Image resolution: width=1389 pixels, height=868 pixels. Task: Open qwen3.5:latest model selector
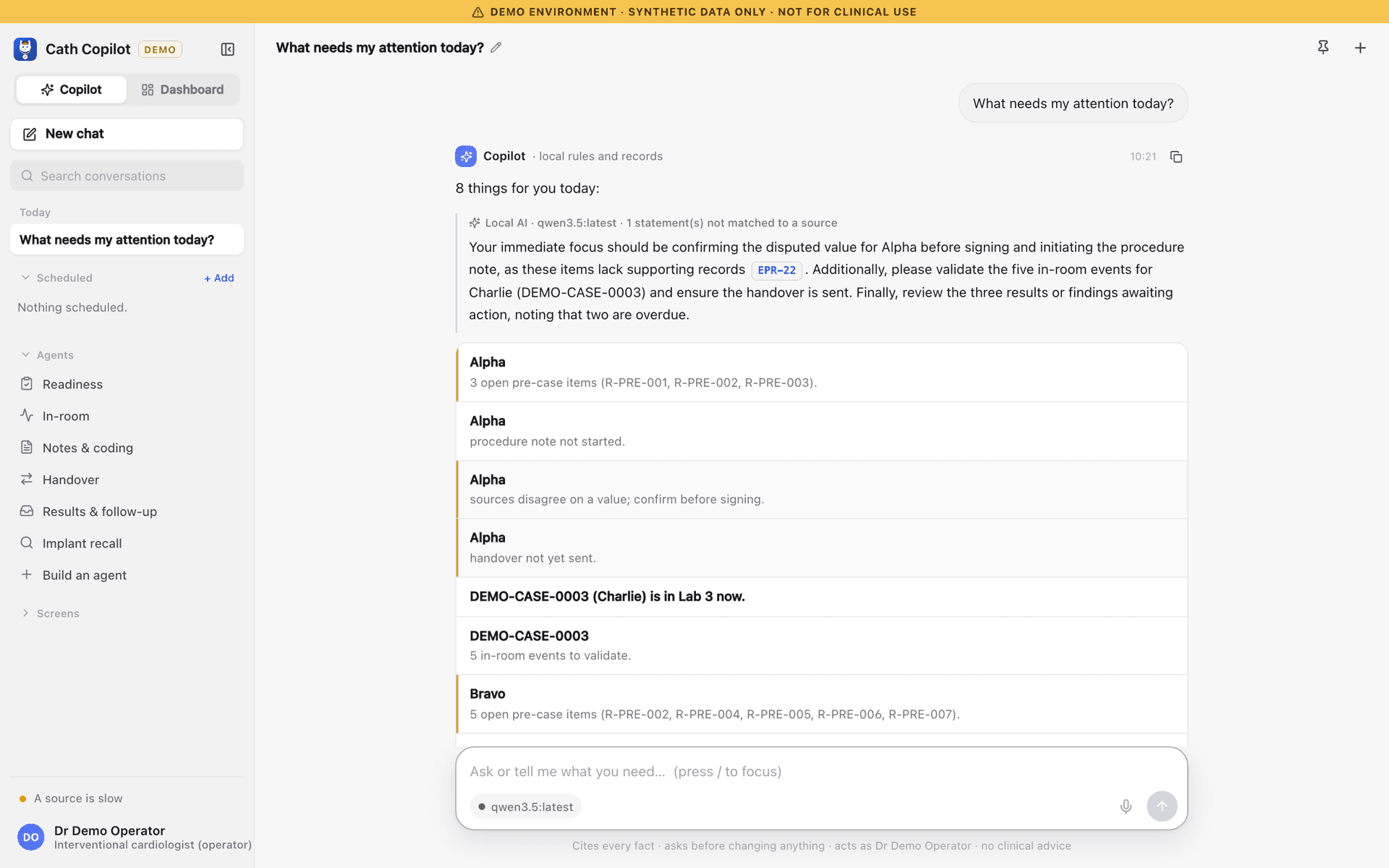(x=526, y=807)
